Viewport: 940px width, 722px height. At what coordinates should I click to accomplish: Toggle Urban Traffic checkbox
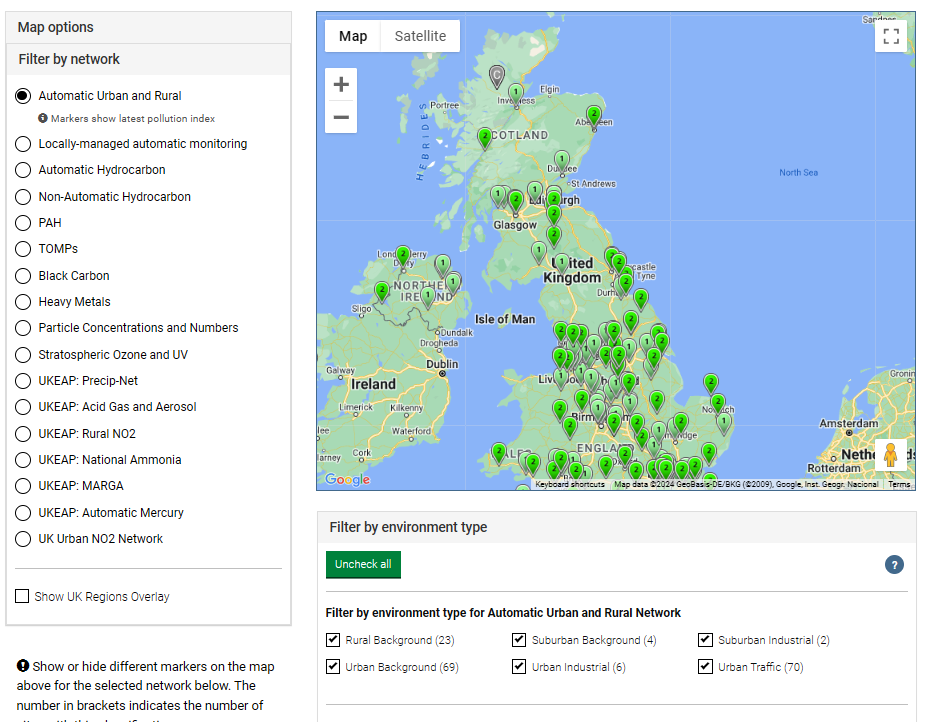[x=706, y=667]
